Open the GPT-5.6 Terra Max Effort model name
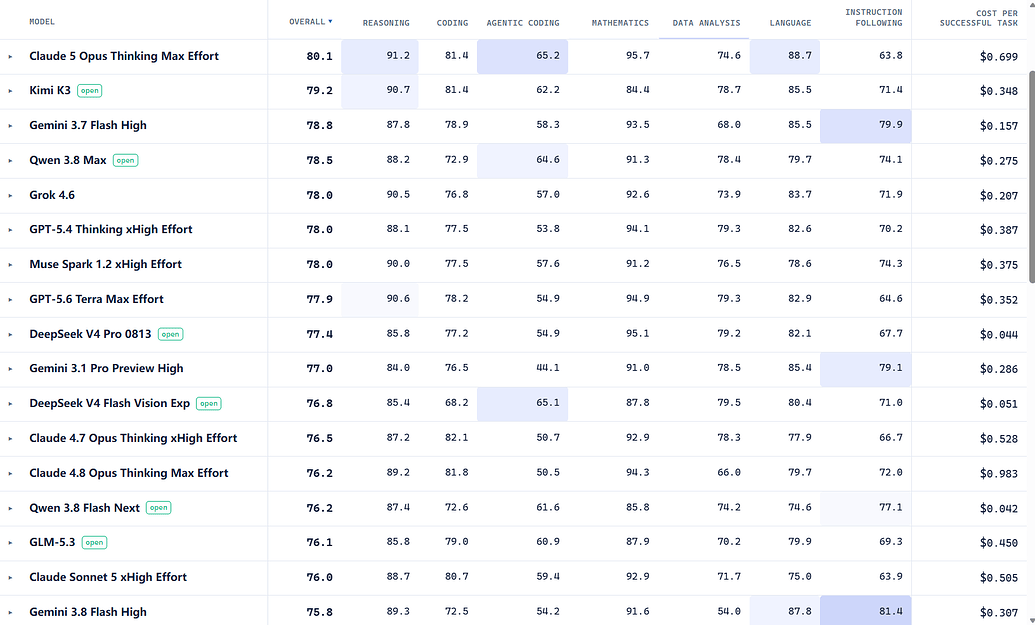 coord(96,299)
